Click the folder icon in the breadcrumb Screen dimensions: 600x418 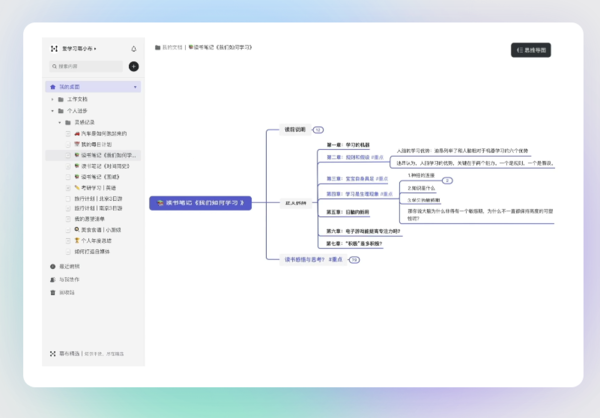(158, 47)
